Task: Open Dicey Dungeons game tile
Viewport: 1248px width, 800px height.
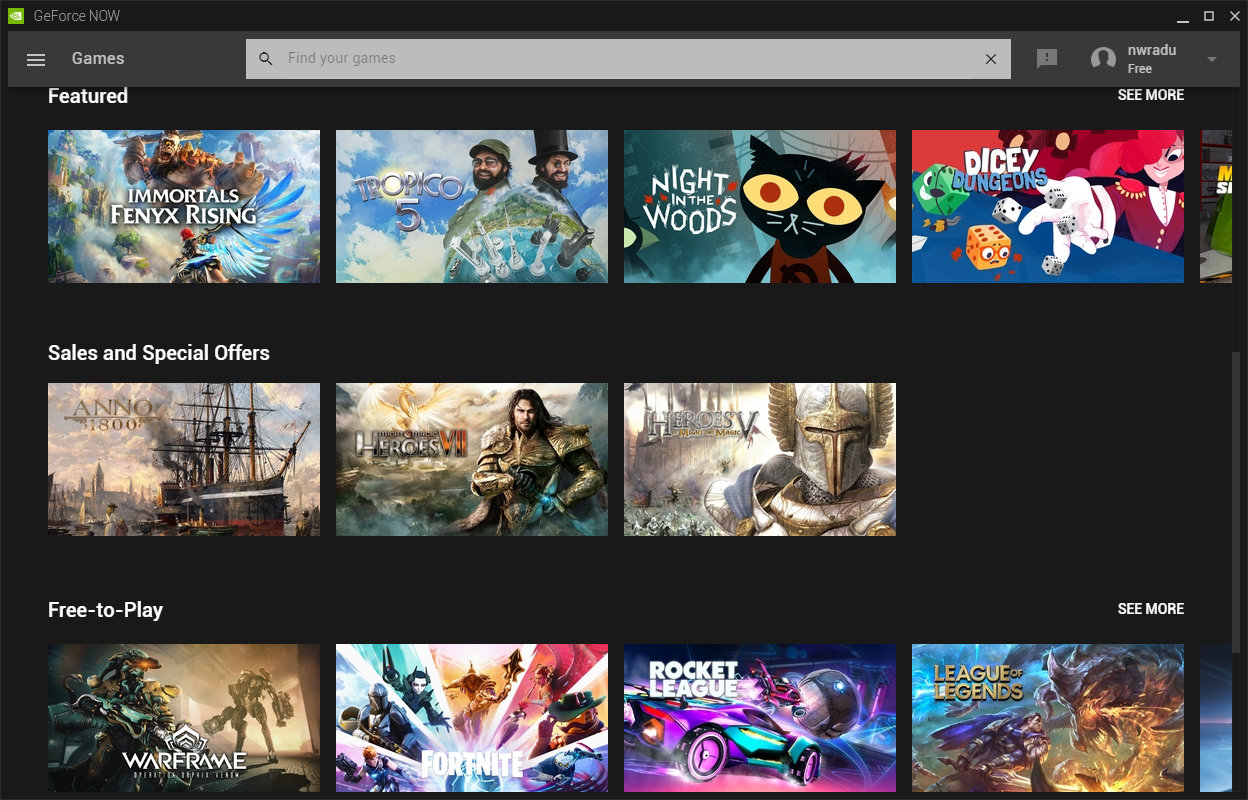Action: coord(1048,206)
